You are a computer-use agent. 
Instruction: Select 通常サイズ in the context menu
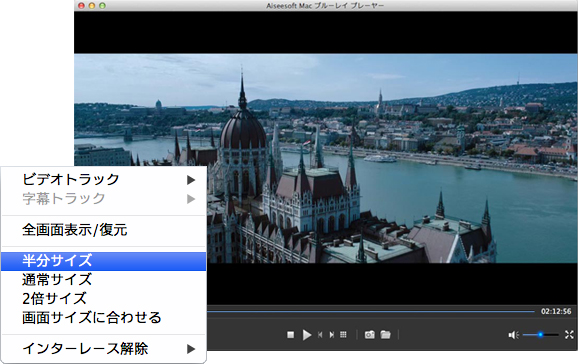pyautogui.click(x=104, y=280)
